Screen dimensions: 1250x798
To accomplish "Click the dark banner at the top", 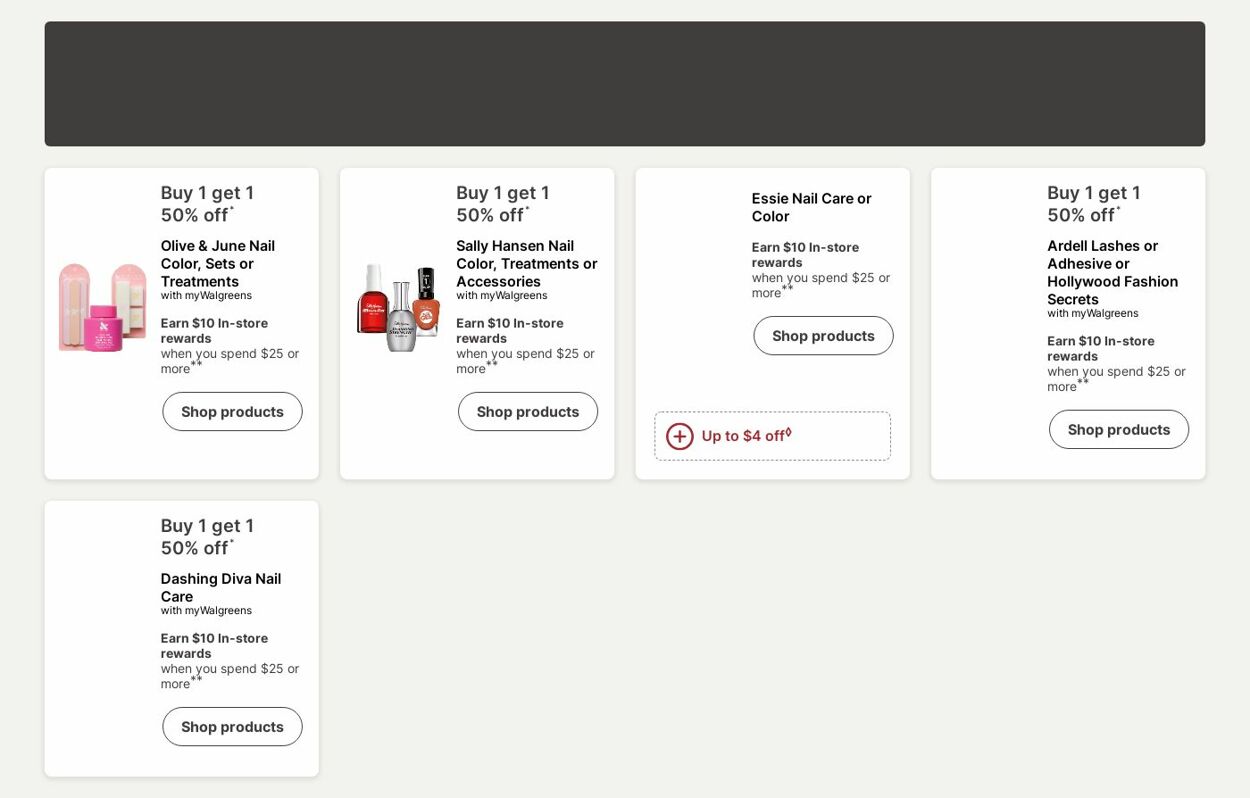I will click(x=625, y=84).
